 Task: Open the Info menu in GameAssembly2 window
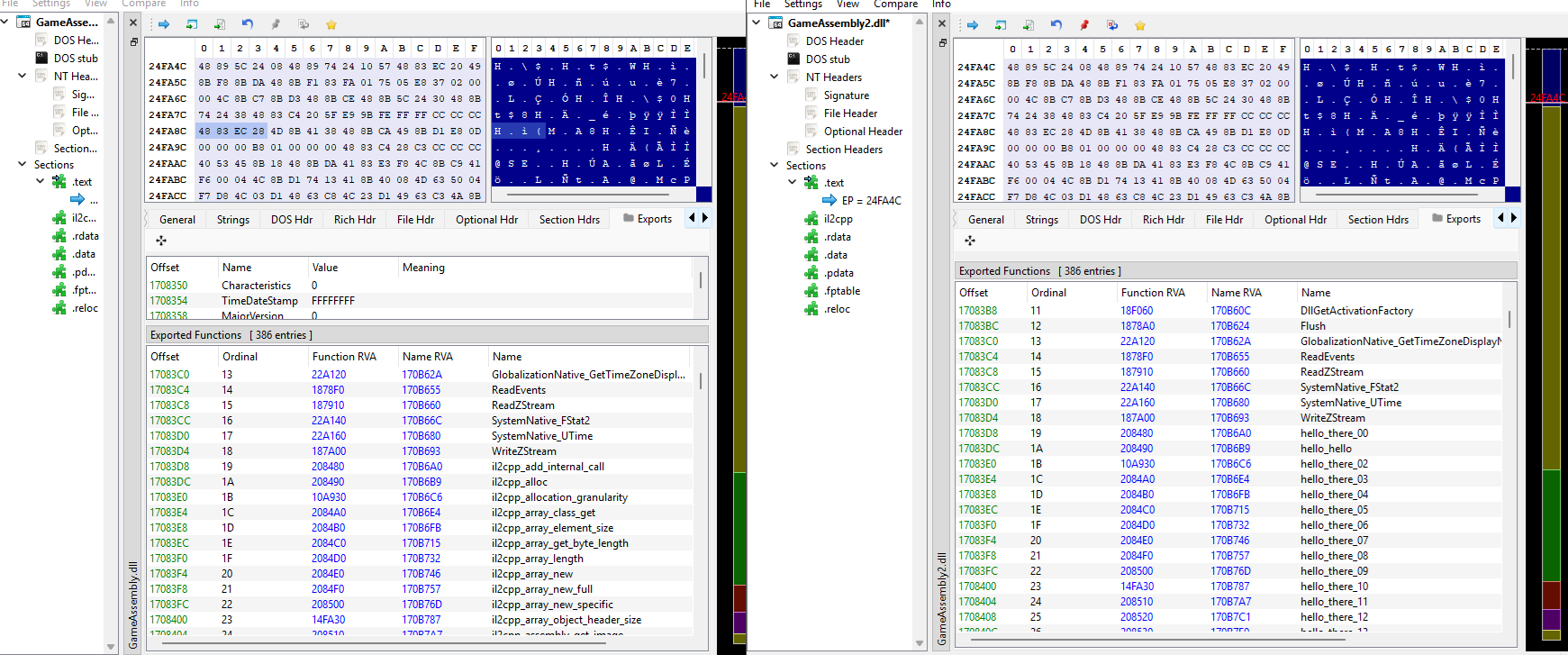tap(941, 5)
